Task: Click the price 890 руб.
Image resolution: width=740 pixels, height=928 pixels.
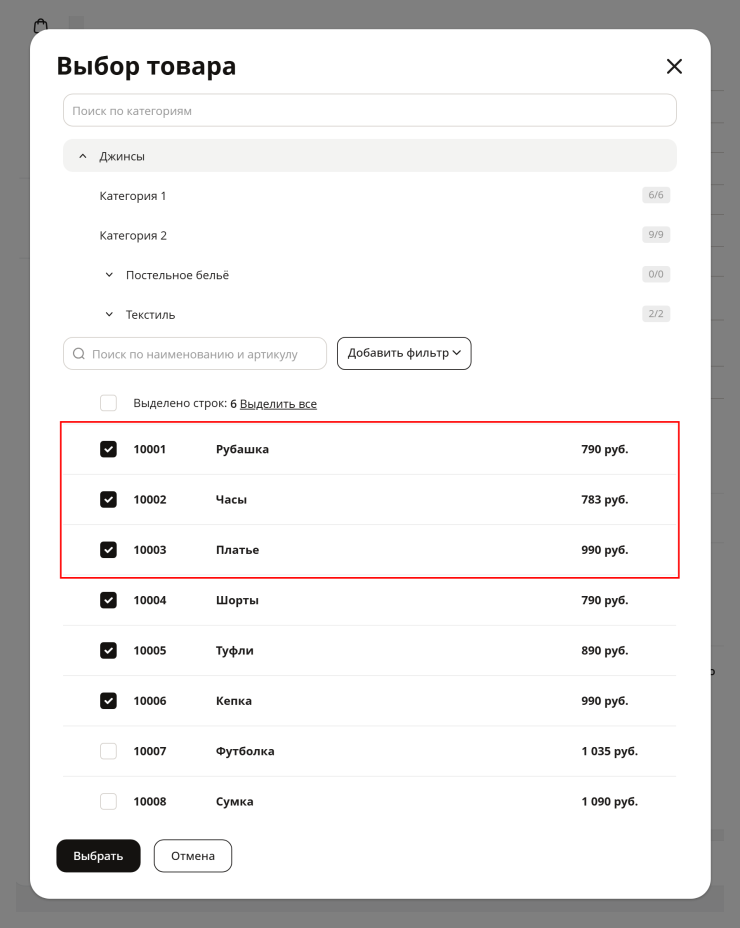Action: [x=604, y=650]
